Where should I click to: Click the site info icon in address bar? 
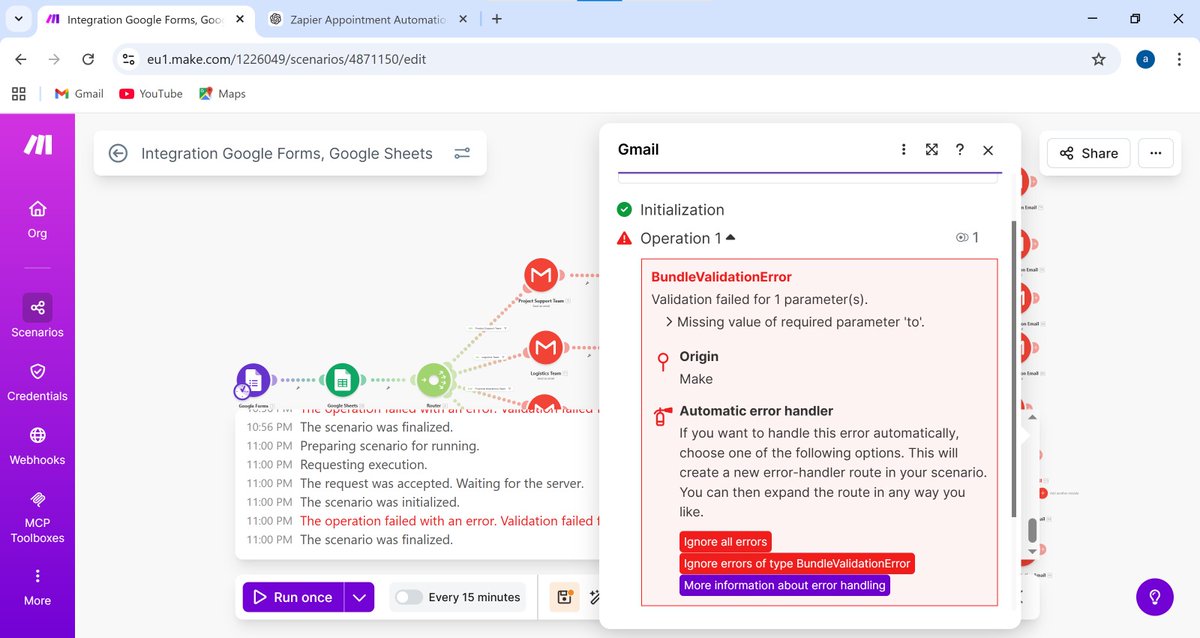pyautogui.click(x=128, y=59)
